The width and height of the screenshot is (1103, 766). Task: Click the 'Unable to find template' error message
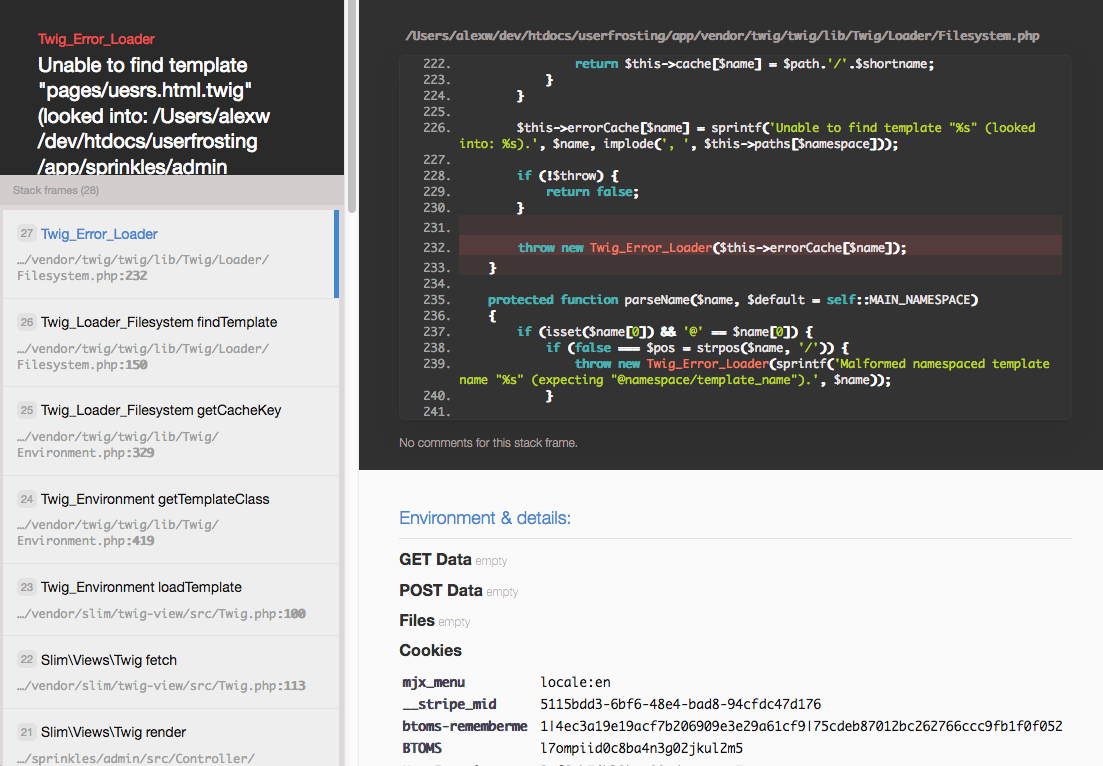click(154, 116)
